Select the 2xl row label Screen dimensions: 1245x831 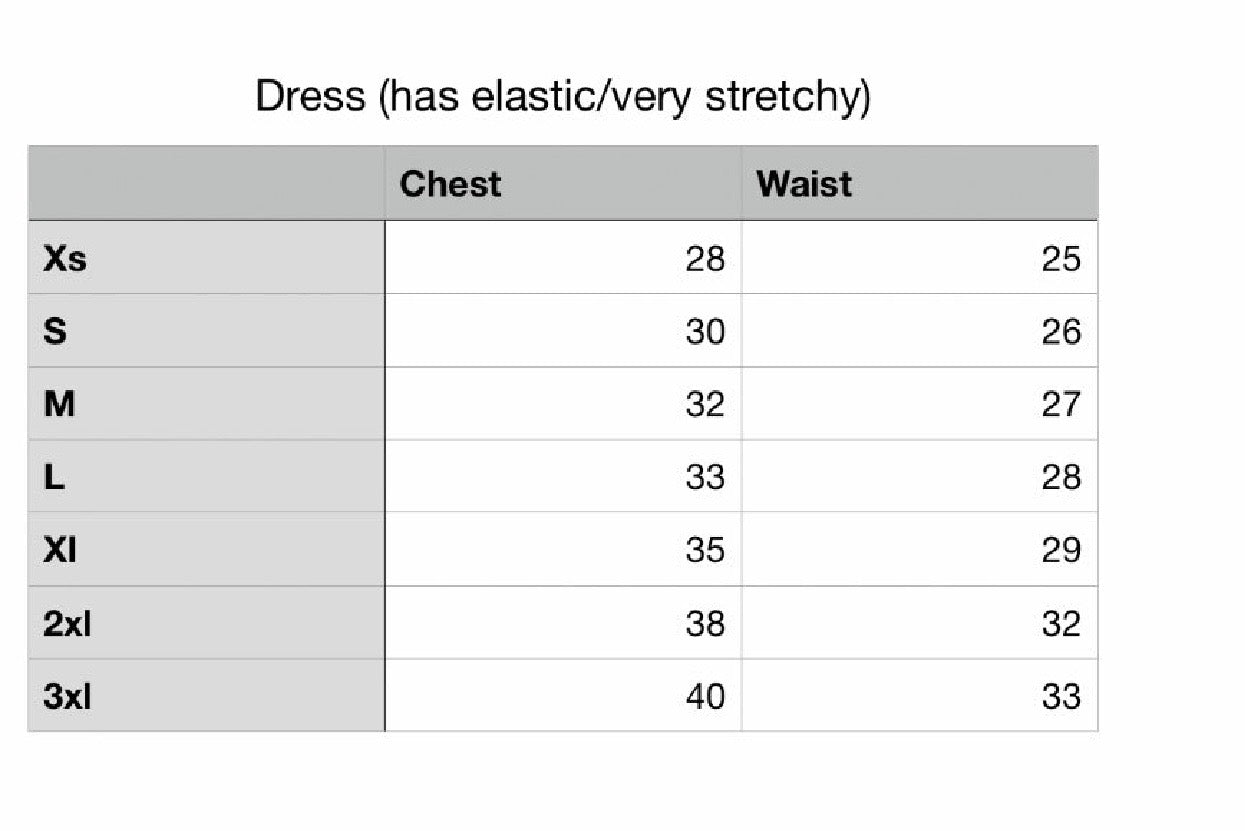click(68, 623)
